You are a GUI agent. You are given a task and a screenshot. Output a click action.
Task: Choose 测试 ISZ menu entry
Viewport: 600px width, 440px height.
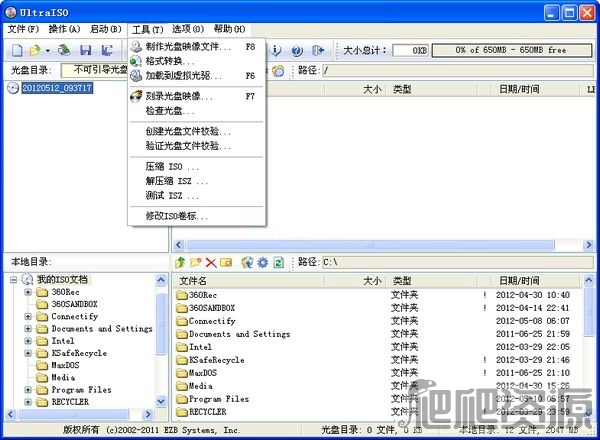pos(197,196)
